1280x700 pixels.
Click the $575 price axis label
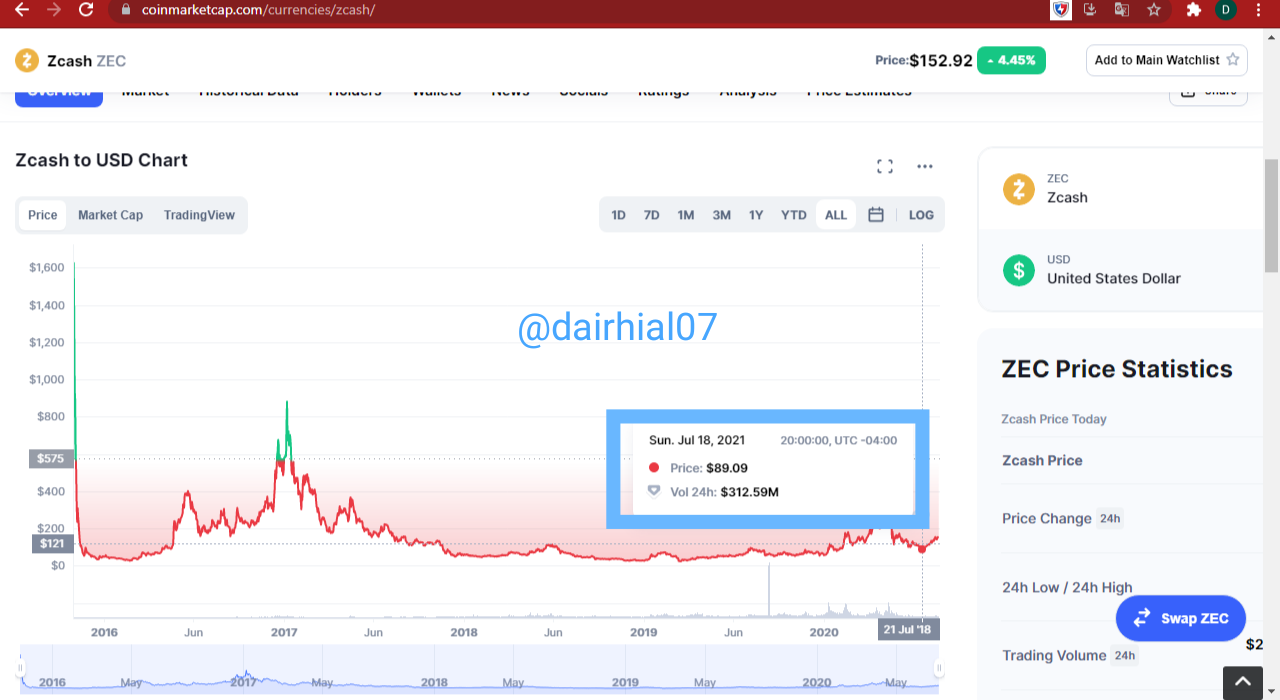point(50,459)
